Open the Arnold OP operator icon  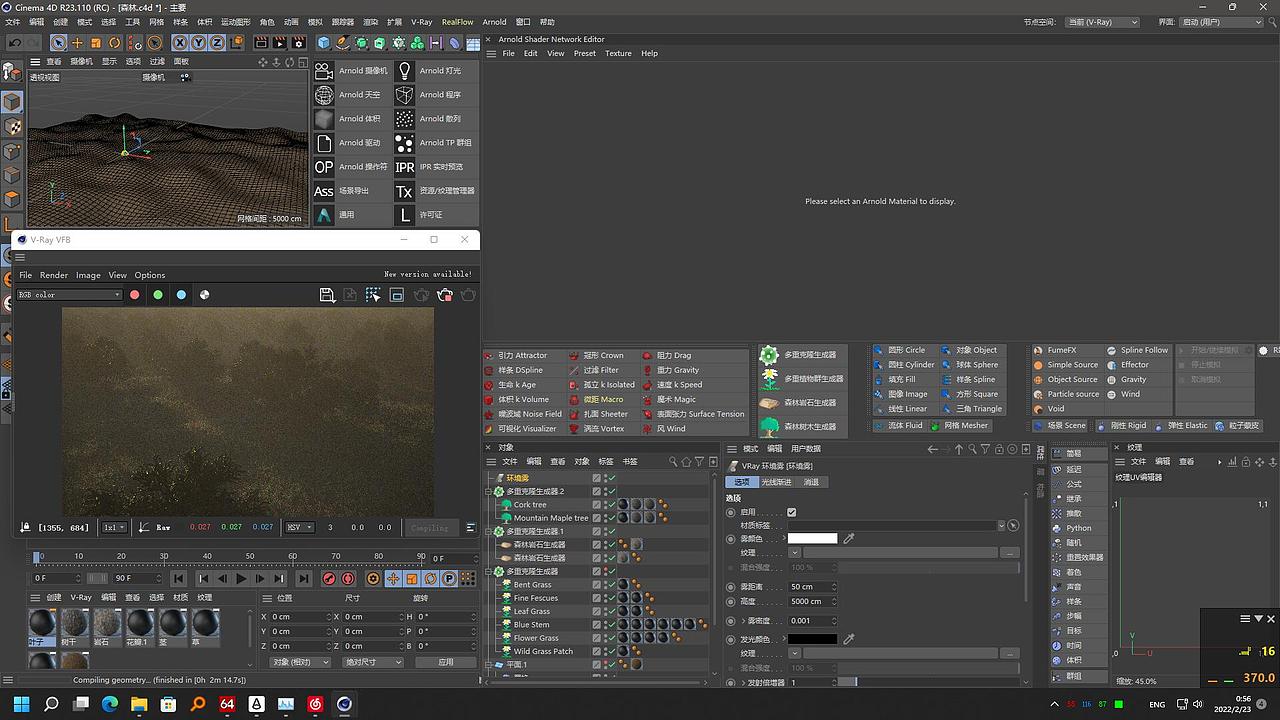pyautogui.click(x=324, y=167)
